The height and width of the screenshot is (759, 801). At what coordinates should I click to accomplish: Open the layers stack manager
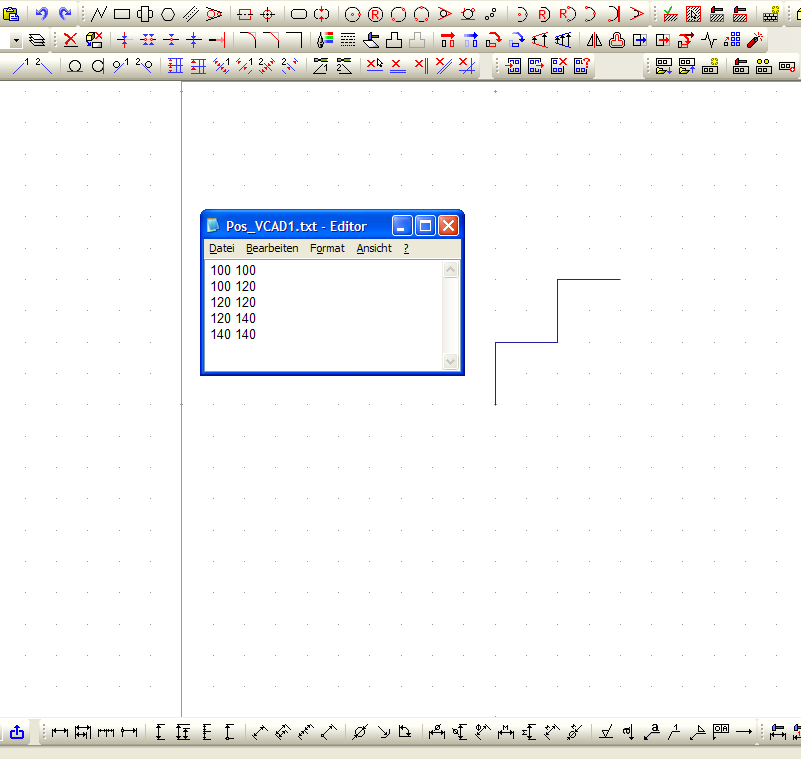pos(37,40)
